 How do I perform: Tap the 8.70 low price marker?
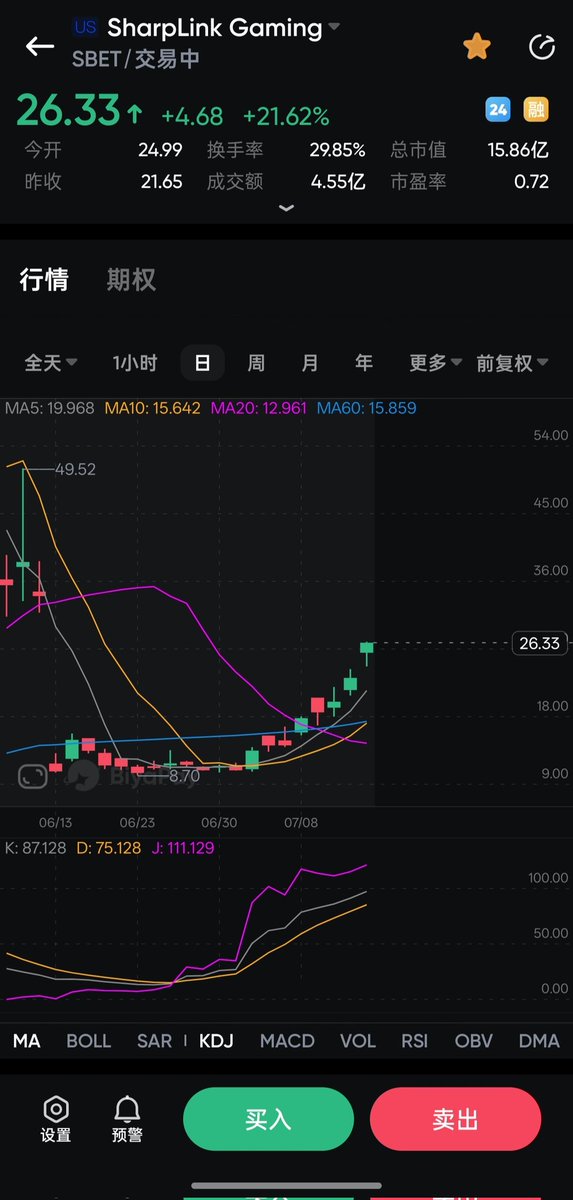click(x=184, y=775)
